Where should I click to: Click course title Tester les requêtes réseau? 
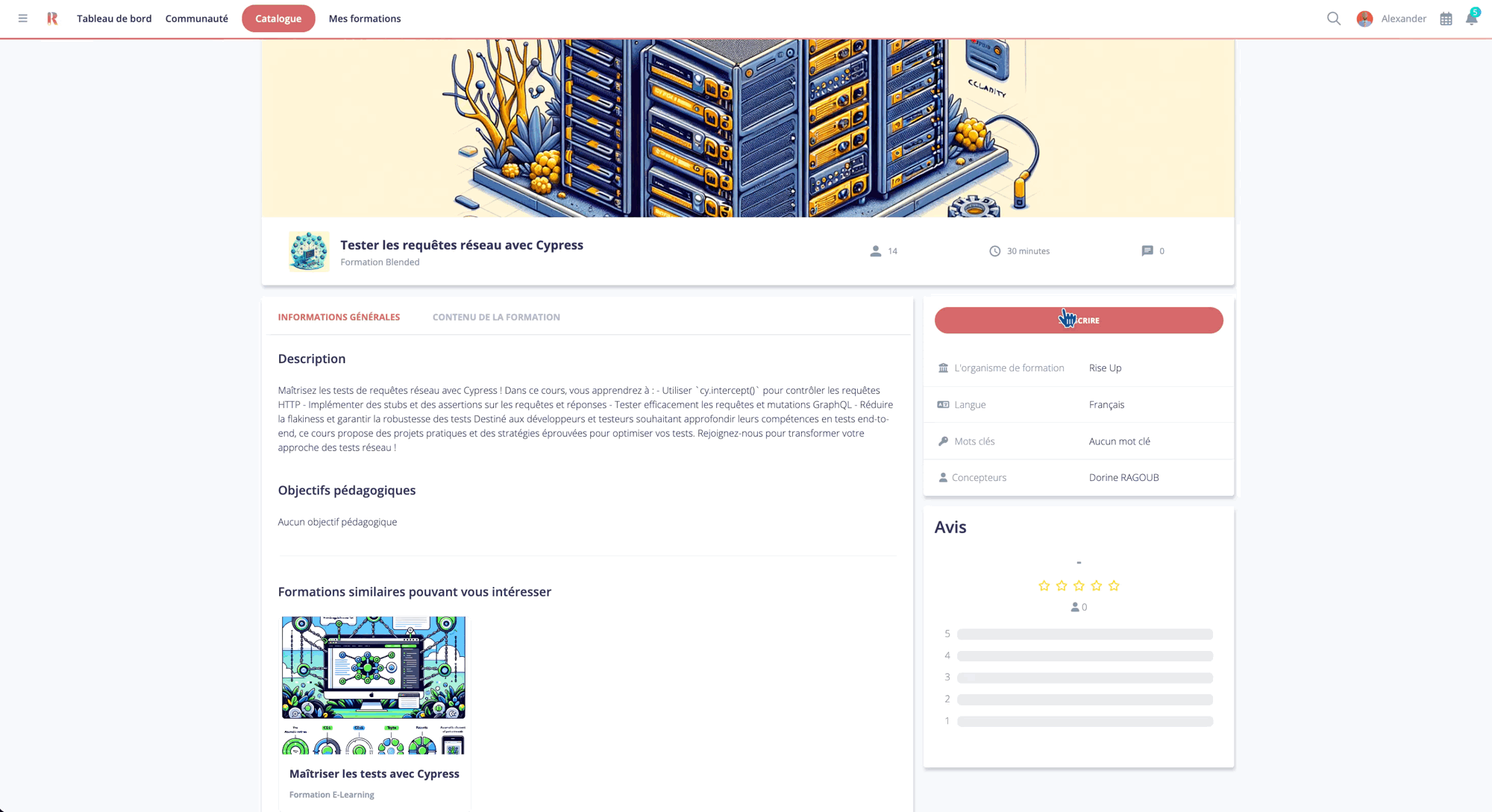[462, 245]
